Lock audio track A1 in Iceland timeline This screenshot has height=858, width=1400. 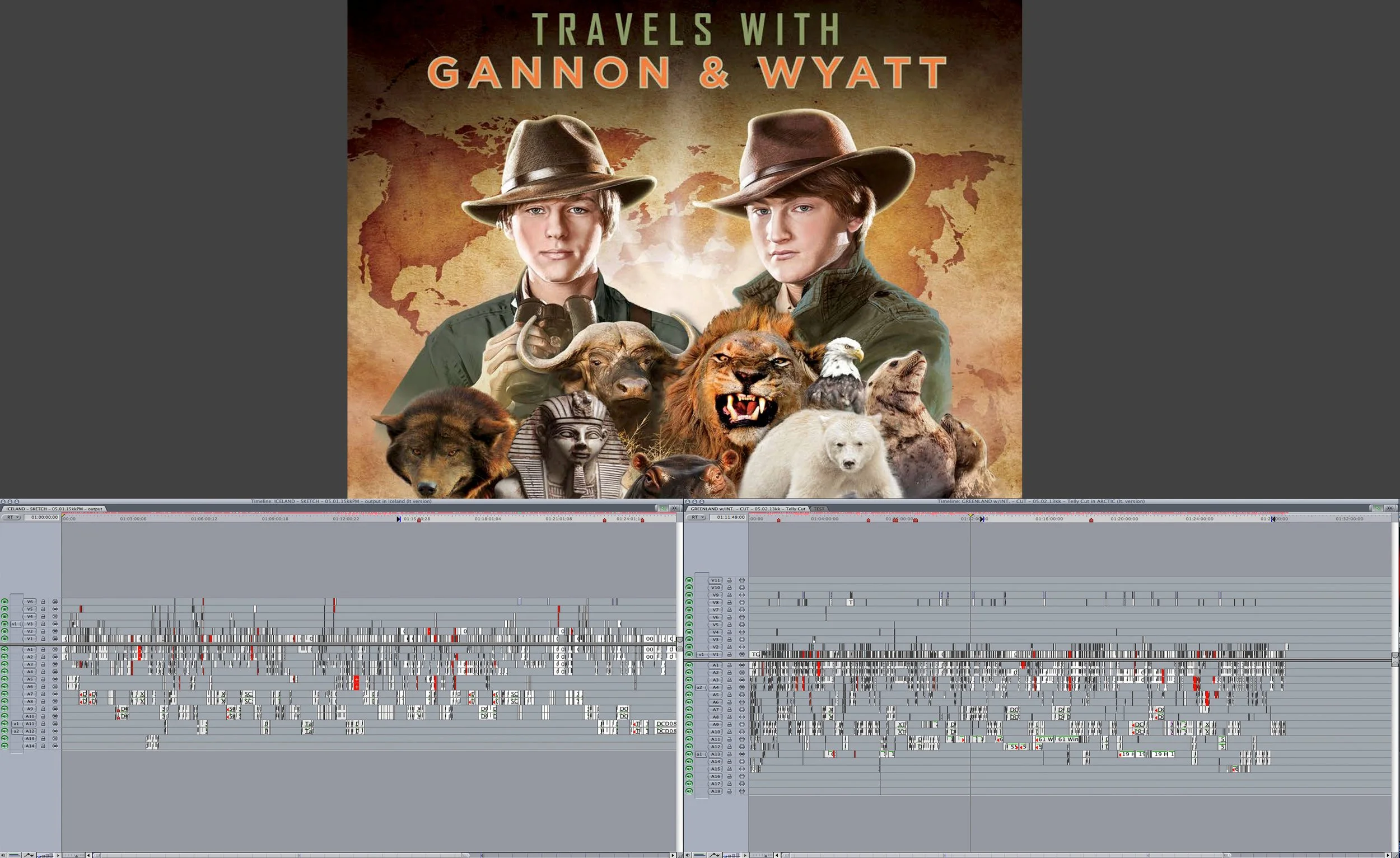tap(43, 649)
